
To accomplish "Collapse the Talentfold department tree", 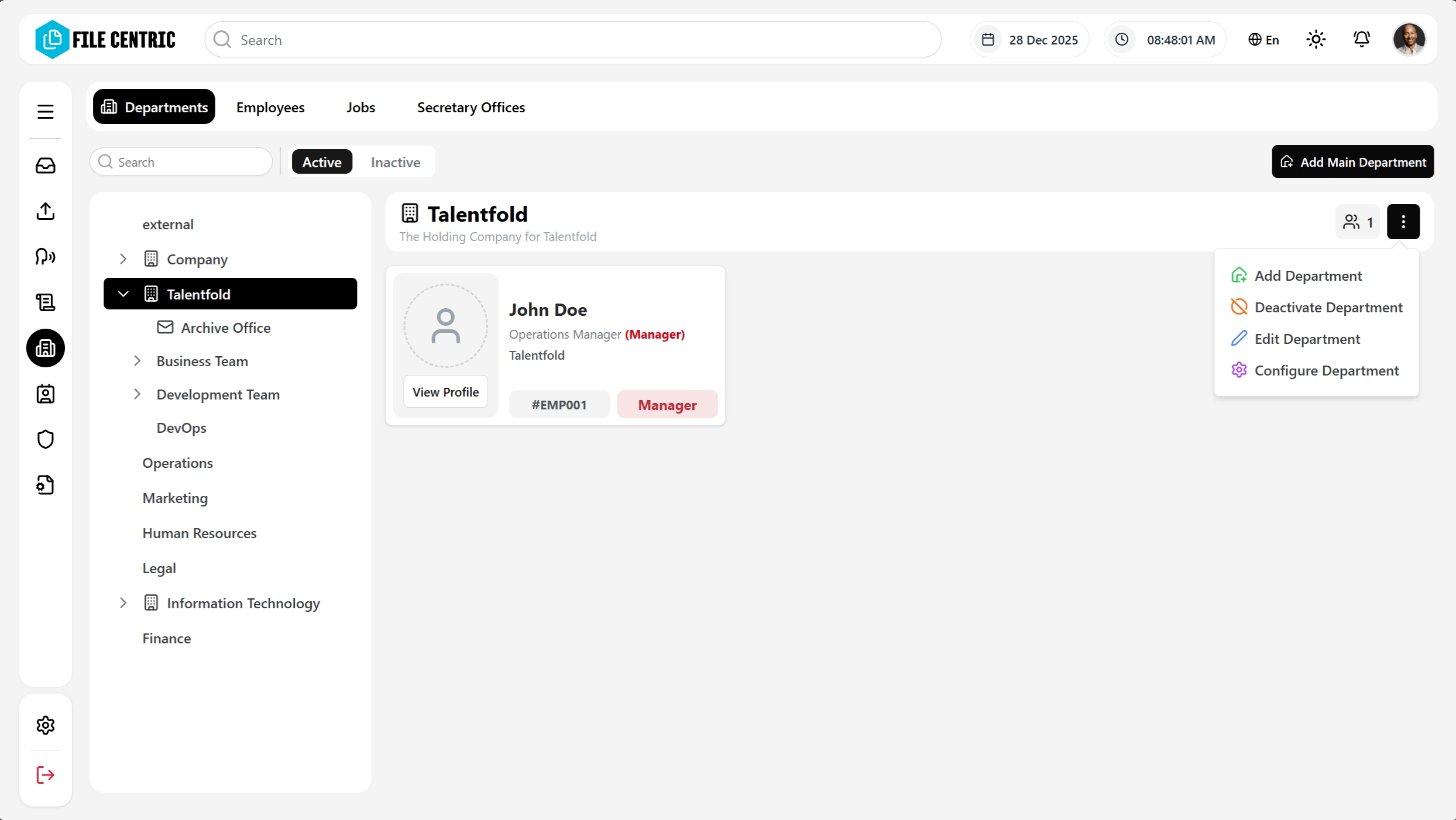I will tap(123, 294).
